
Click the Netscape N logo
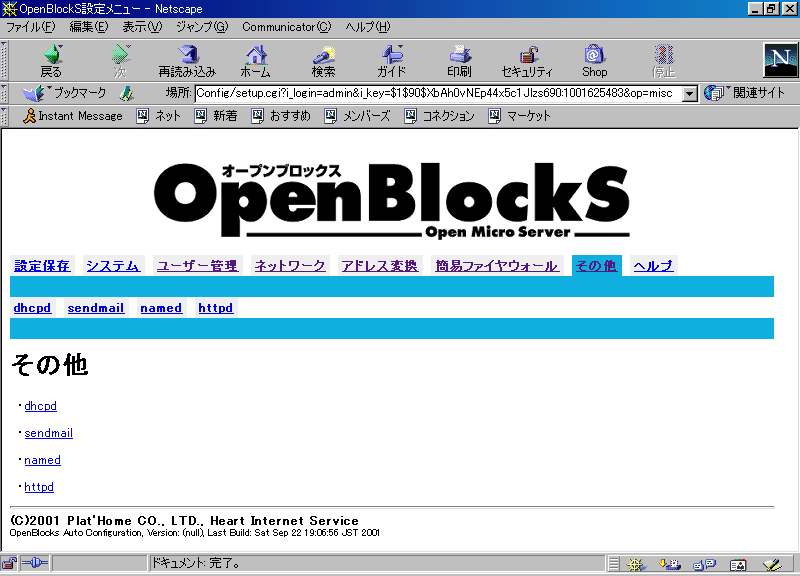(781, 60)
